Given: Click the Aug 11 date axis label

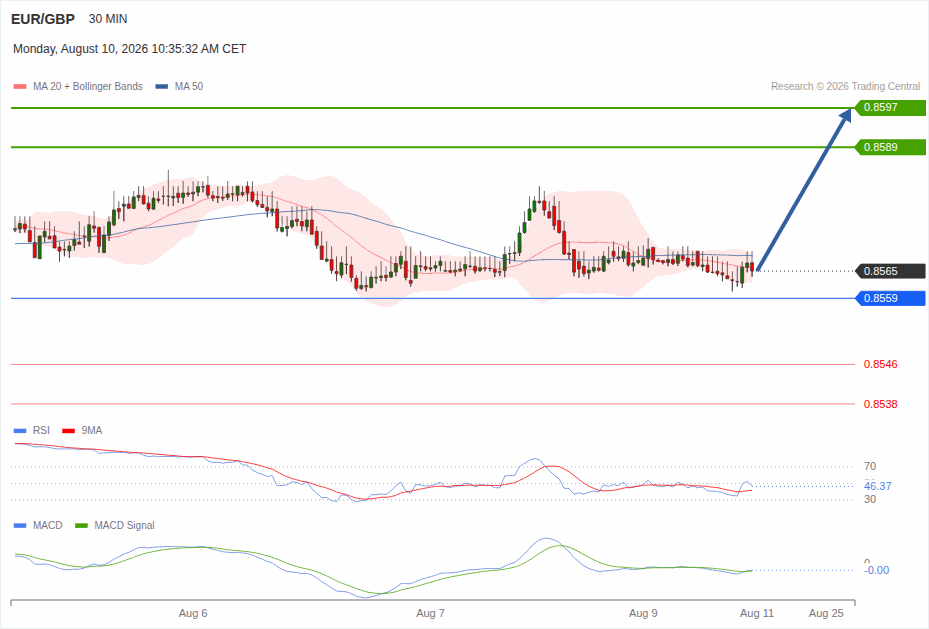Looking at the screenshot, I should coord(757,614).
